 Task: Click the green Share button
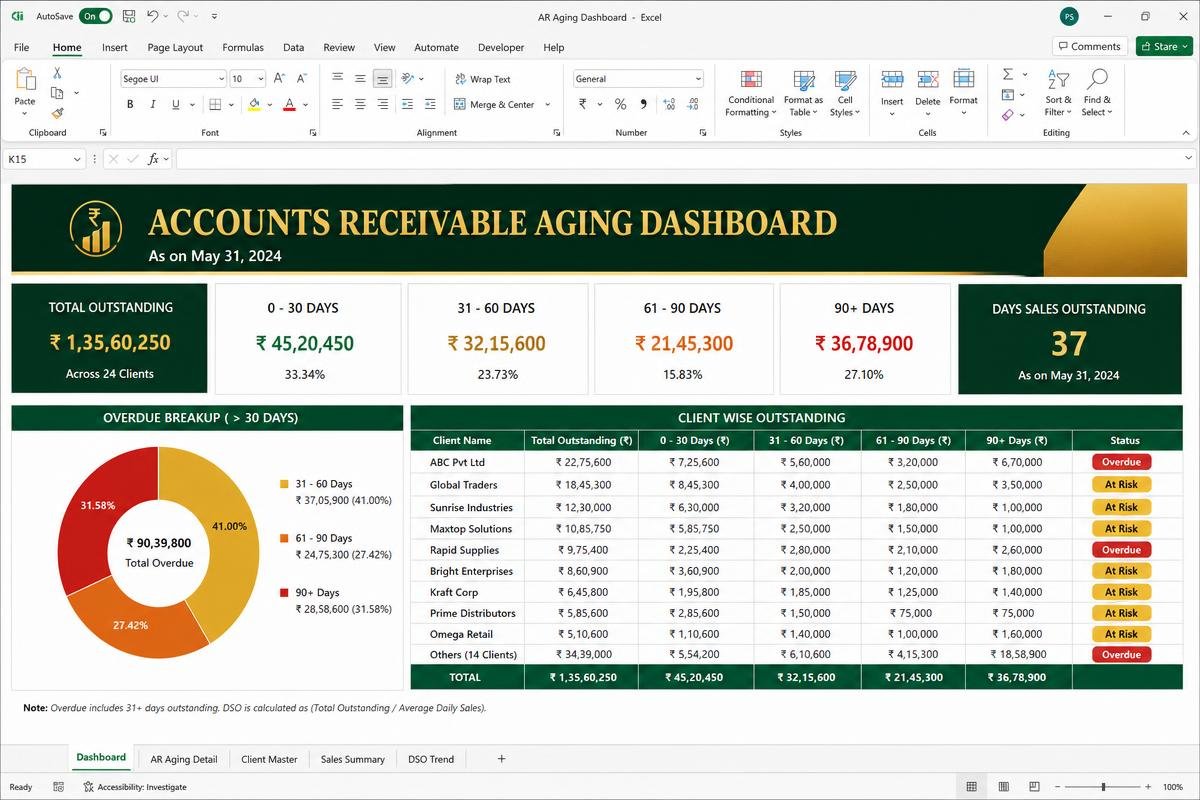(x=1164, y=46)
